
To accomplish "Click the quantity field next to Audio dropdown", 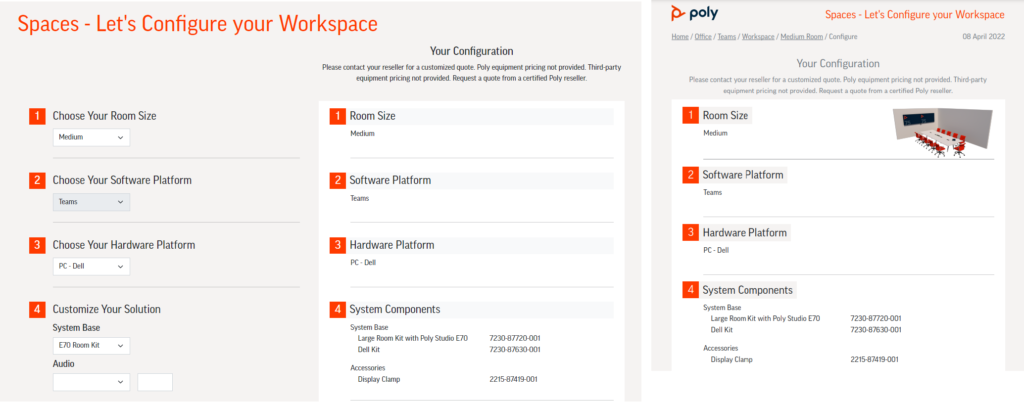I will pos(155,382).
